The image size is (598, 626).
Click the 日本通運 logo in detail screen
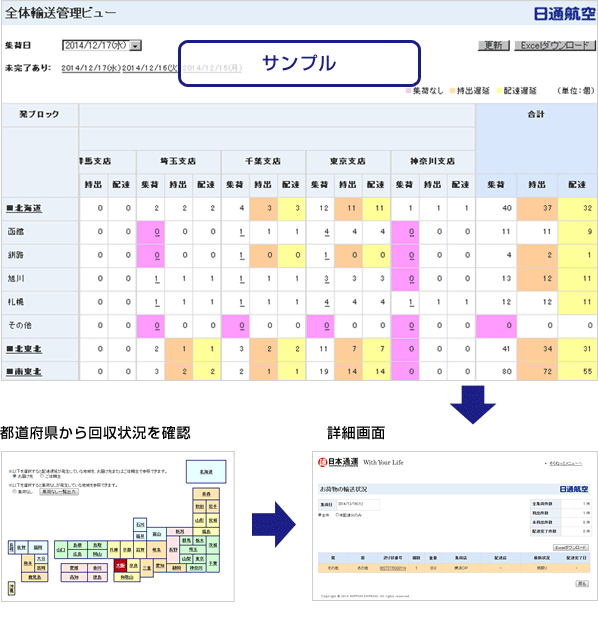338,462
